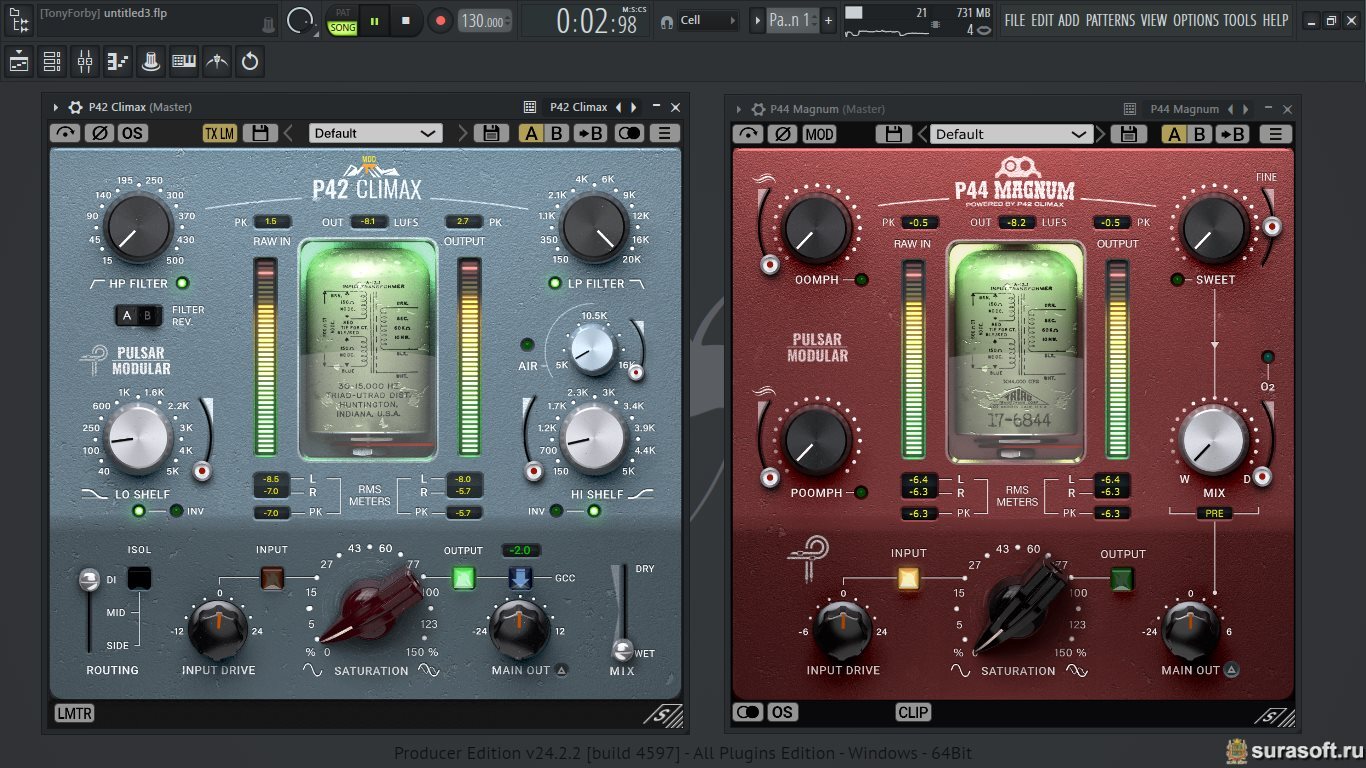This screenshot has height=768, width=1366.
Task: Open P42 Climax hamburger menu
Action: tap(664, 133)
